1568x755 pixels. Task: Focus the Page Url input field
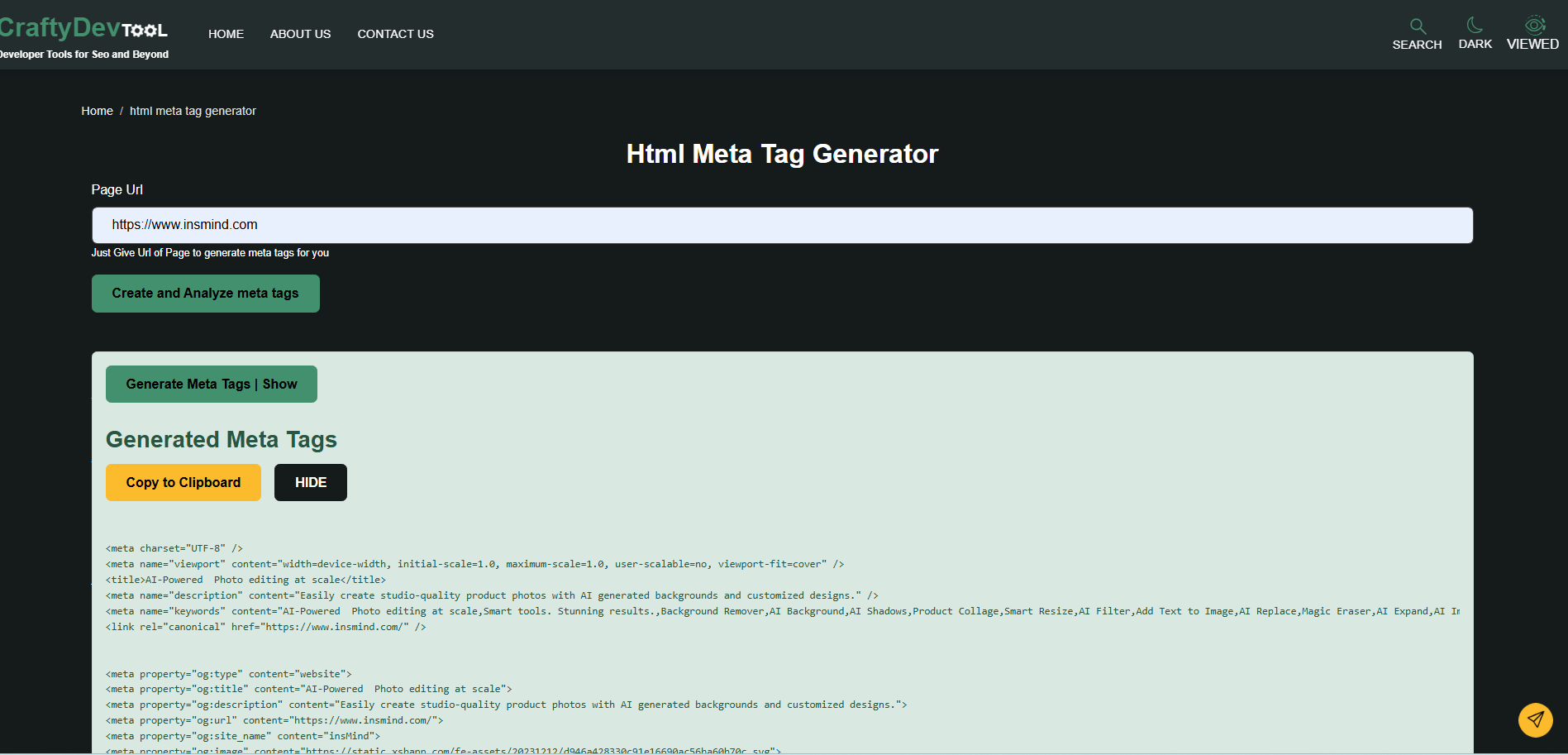[782, 225]
